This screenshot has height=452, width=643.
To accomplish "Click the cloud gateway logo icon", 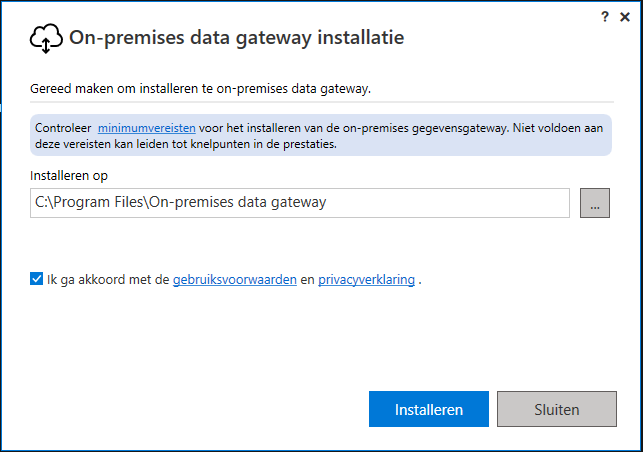I will [x=46, y=38].
